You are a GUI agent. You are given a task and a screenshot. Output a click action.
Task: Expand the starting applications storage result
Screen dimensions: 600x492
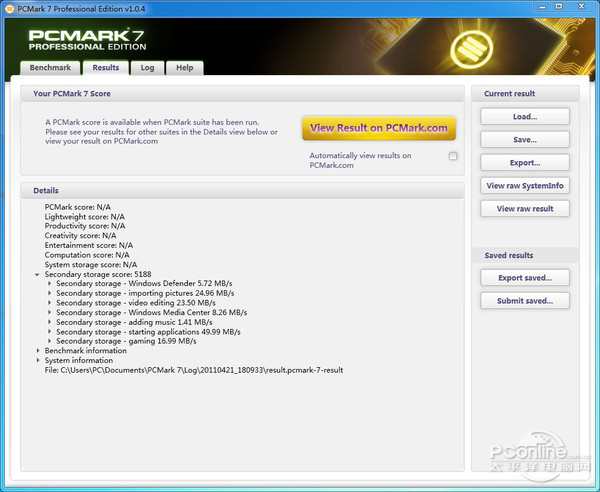pos(50,332)
